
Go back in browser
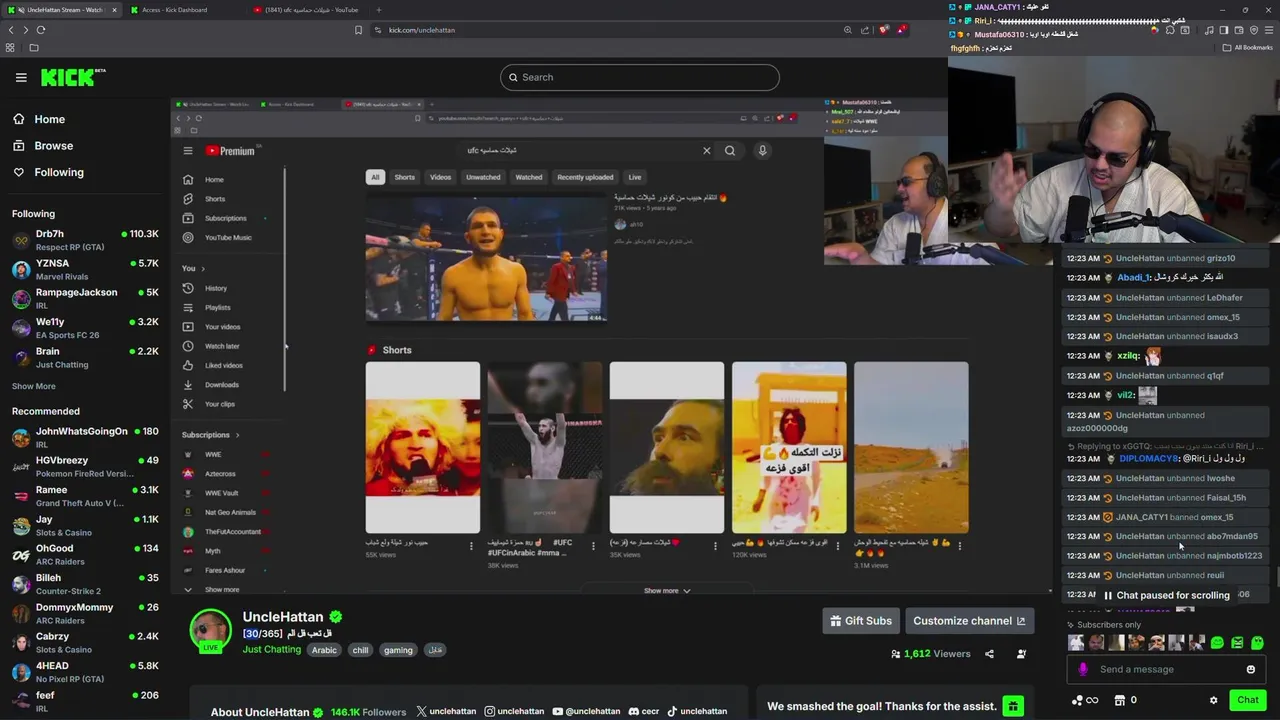tap(11, 30)
